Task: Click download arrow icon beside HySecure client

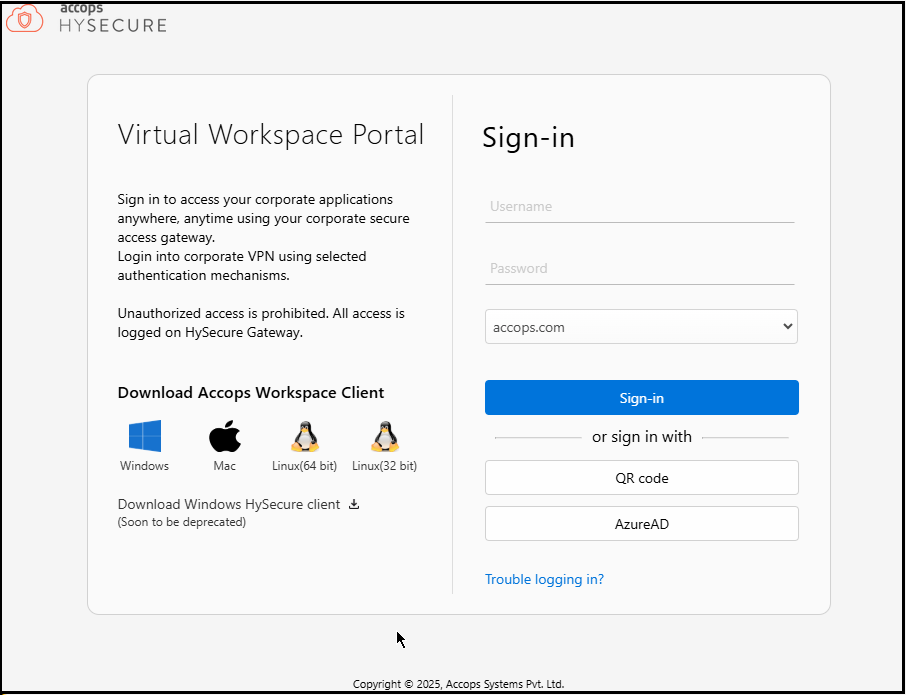Action: [x=354, y=504]
